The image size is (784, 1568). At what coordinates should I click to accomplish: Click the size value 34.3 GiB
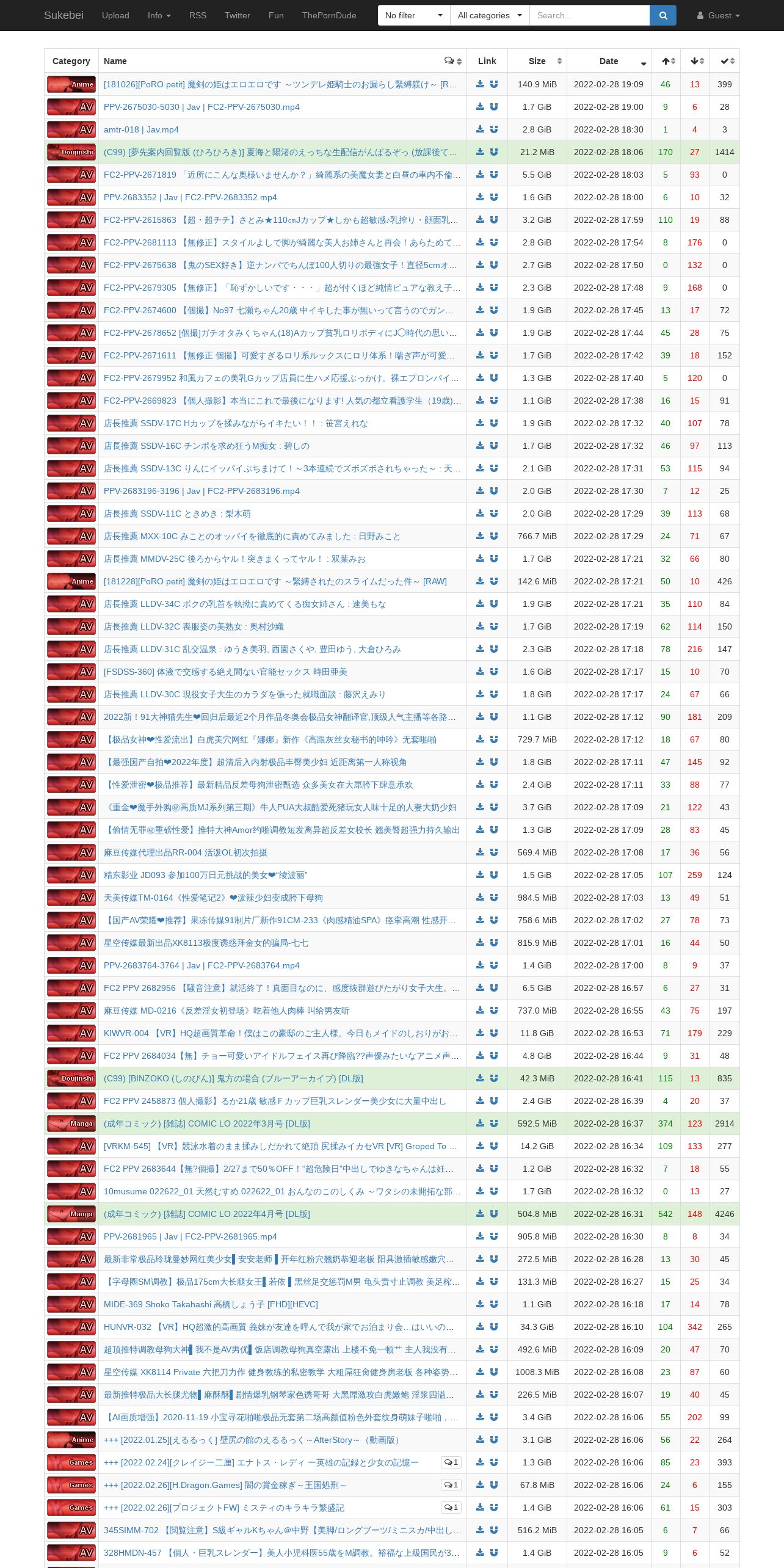point(537,1327)
